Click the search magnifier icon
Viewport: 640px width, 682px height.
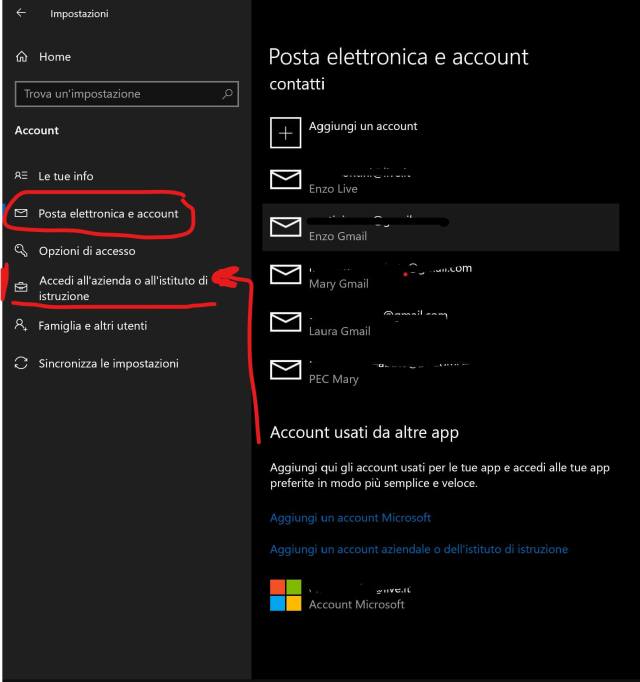point(229,94)
